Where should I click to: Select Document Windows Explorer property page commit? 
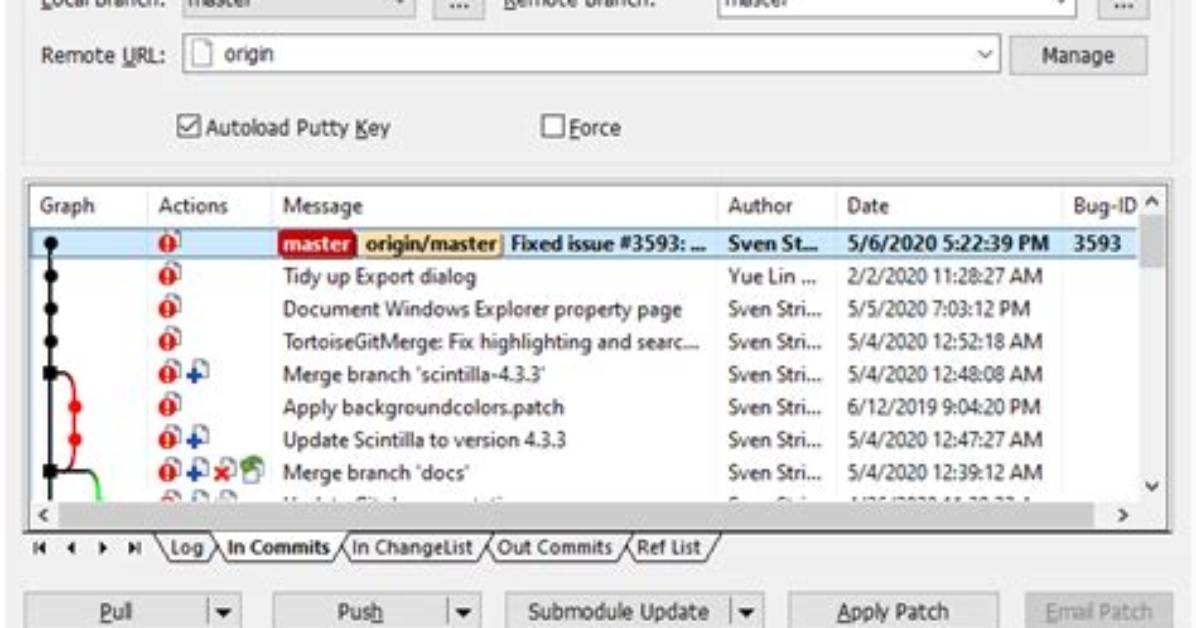482,309
